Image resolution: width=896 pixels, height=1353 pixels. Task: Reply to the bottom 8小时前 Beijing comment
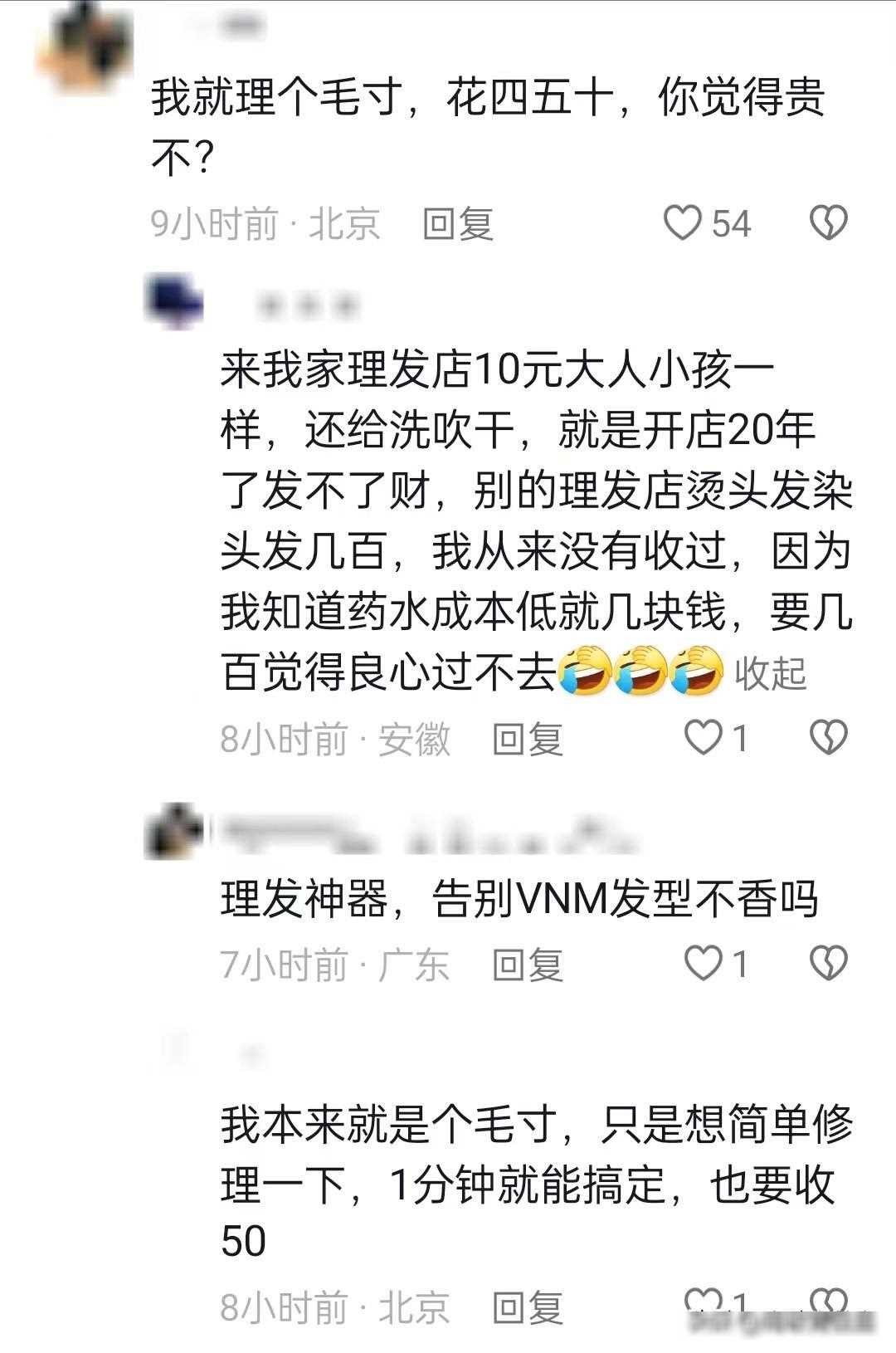tap(528, 1307)
